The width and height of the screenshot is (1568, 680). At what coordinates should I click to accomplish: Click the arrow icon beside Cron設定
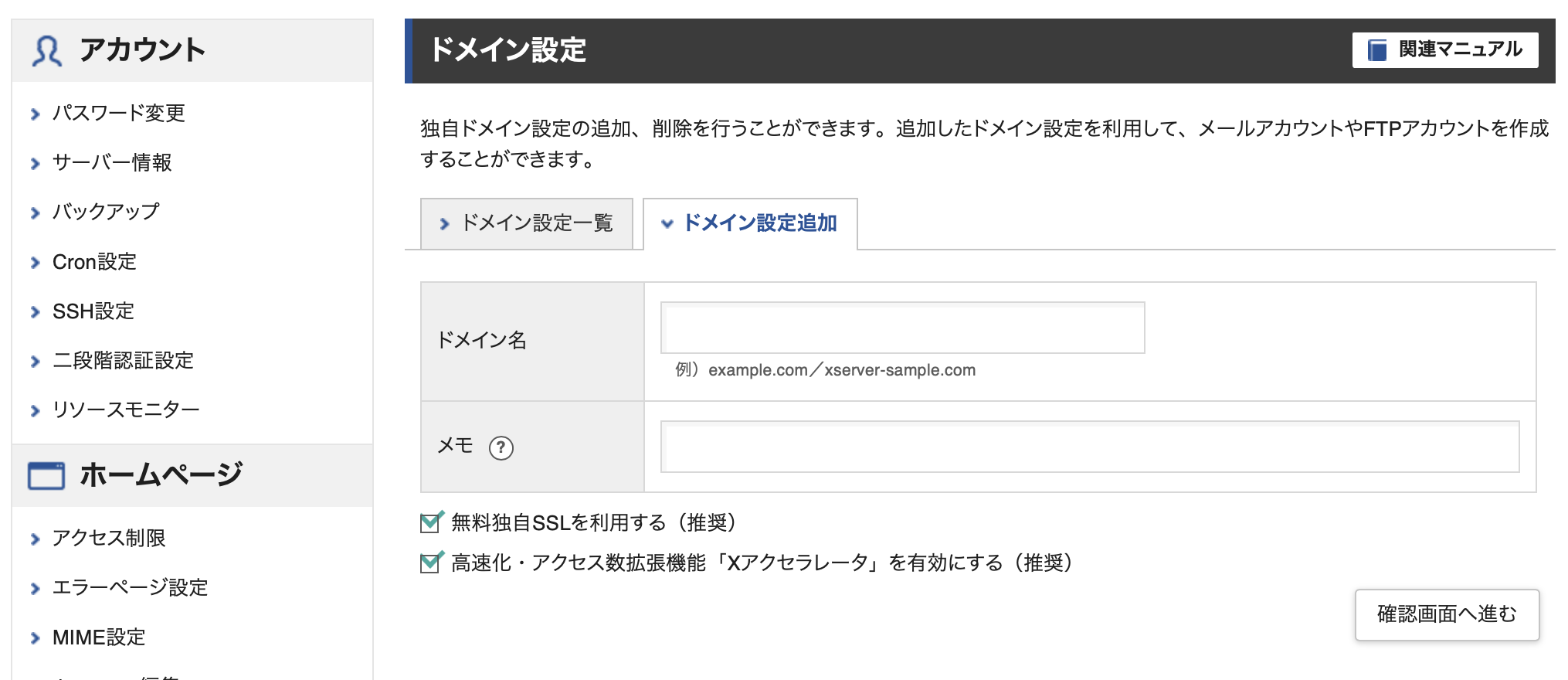click(x=35, y=263)
